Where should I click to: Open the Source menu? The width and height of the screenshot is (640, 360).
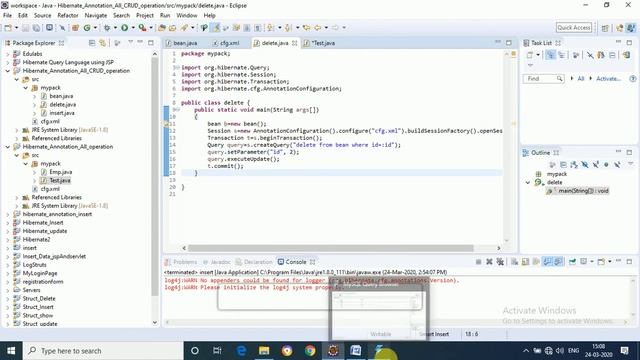(42, 16)
